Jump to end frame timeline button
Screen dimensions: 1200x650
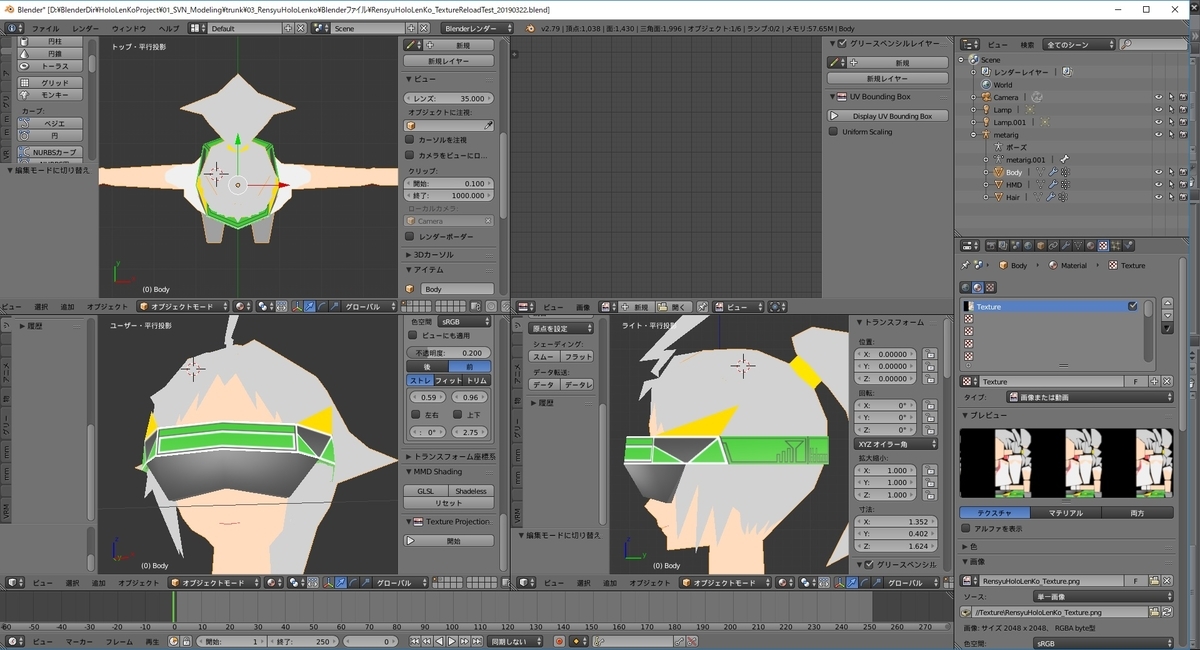(x=477, y=641)
